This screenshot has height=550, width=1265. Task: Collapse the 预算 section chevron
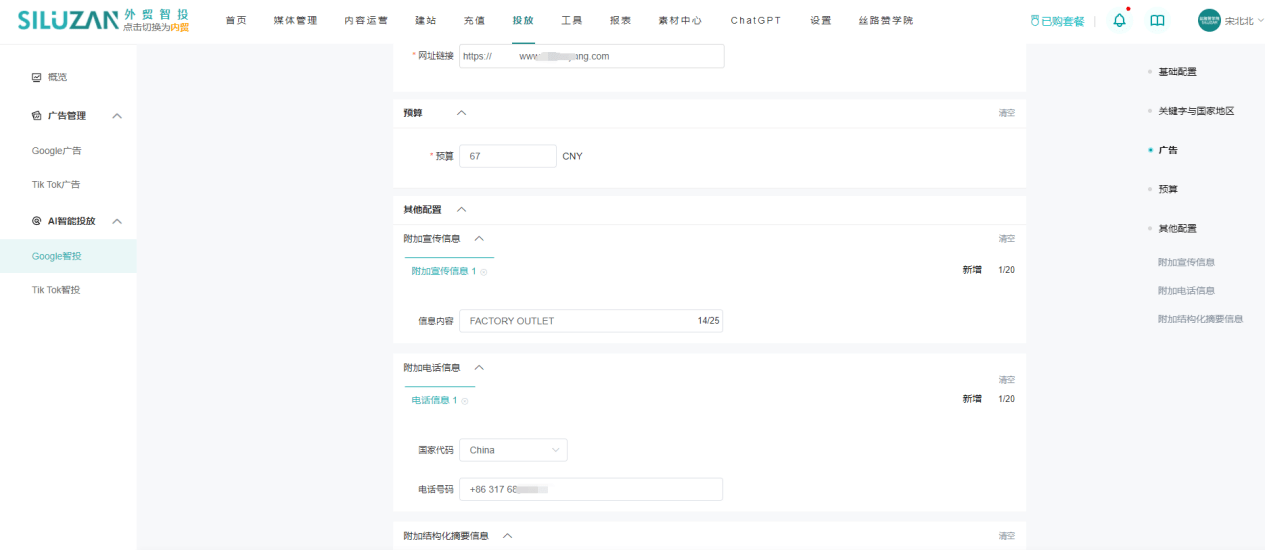(461, 113)
